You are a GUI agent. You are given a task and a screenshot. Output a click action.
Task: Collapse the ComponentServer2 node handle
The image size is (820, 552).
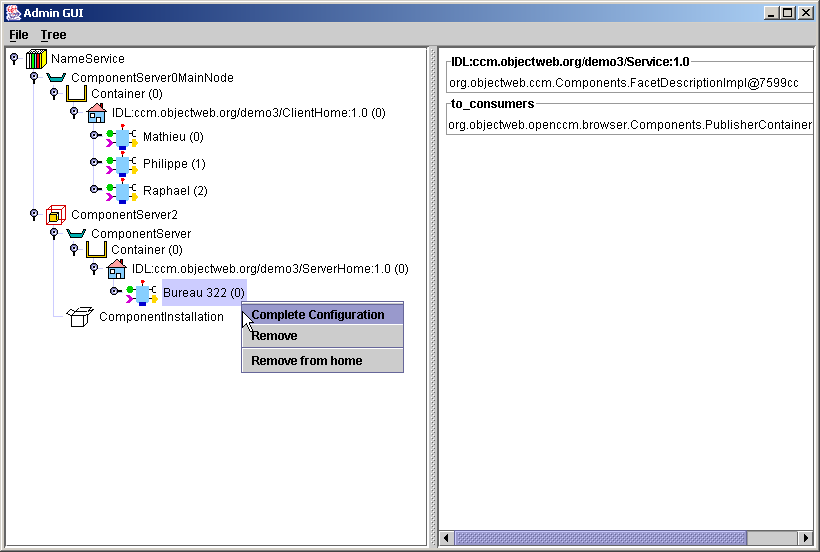[x=34, y=215]
